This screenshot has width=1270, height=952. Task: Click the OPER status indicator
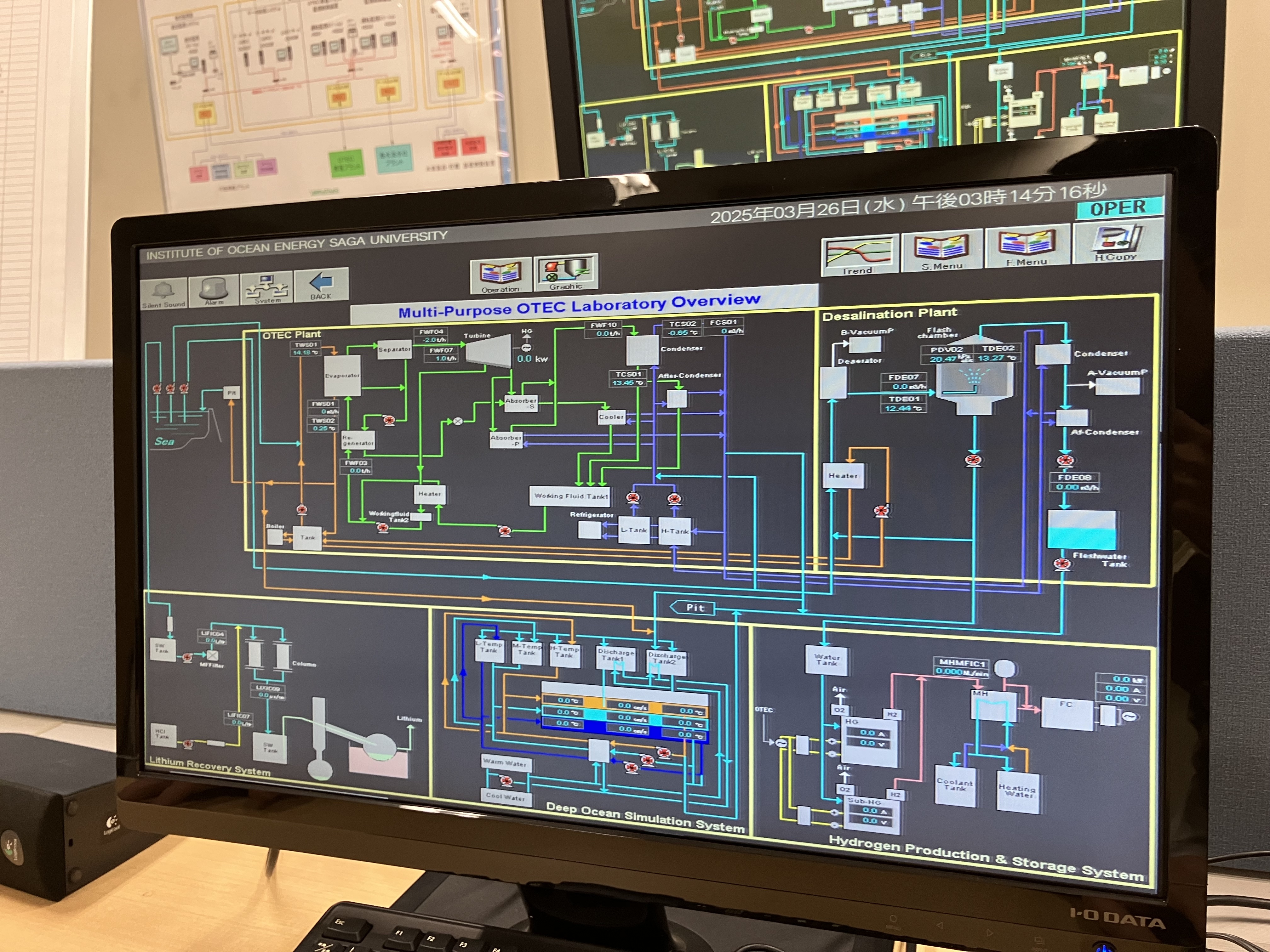(1119, 208)
